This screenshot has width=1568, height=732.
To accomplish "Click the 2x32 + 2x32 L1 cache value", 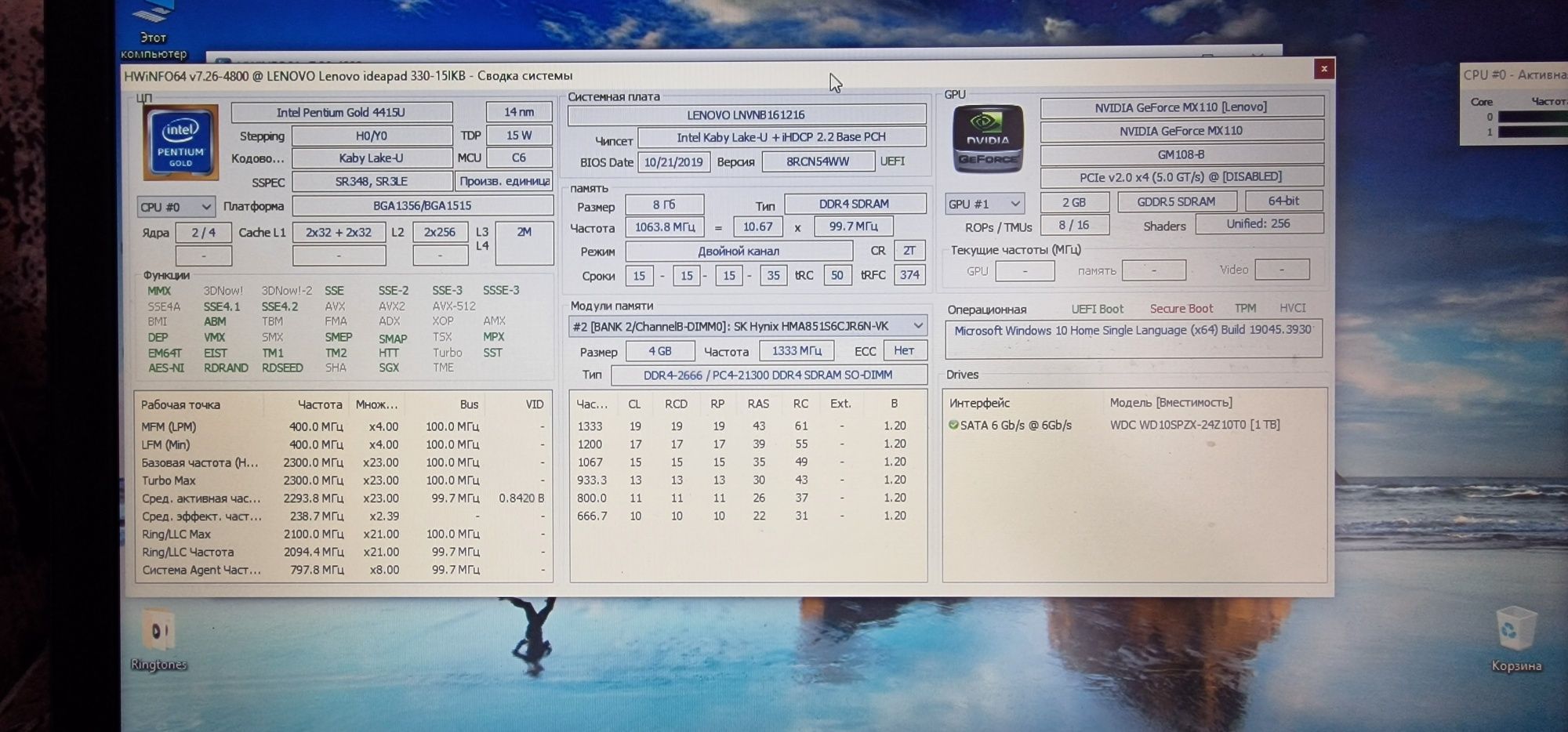I will [x=339, y=232].
